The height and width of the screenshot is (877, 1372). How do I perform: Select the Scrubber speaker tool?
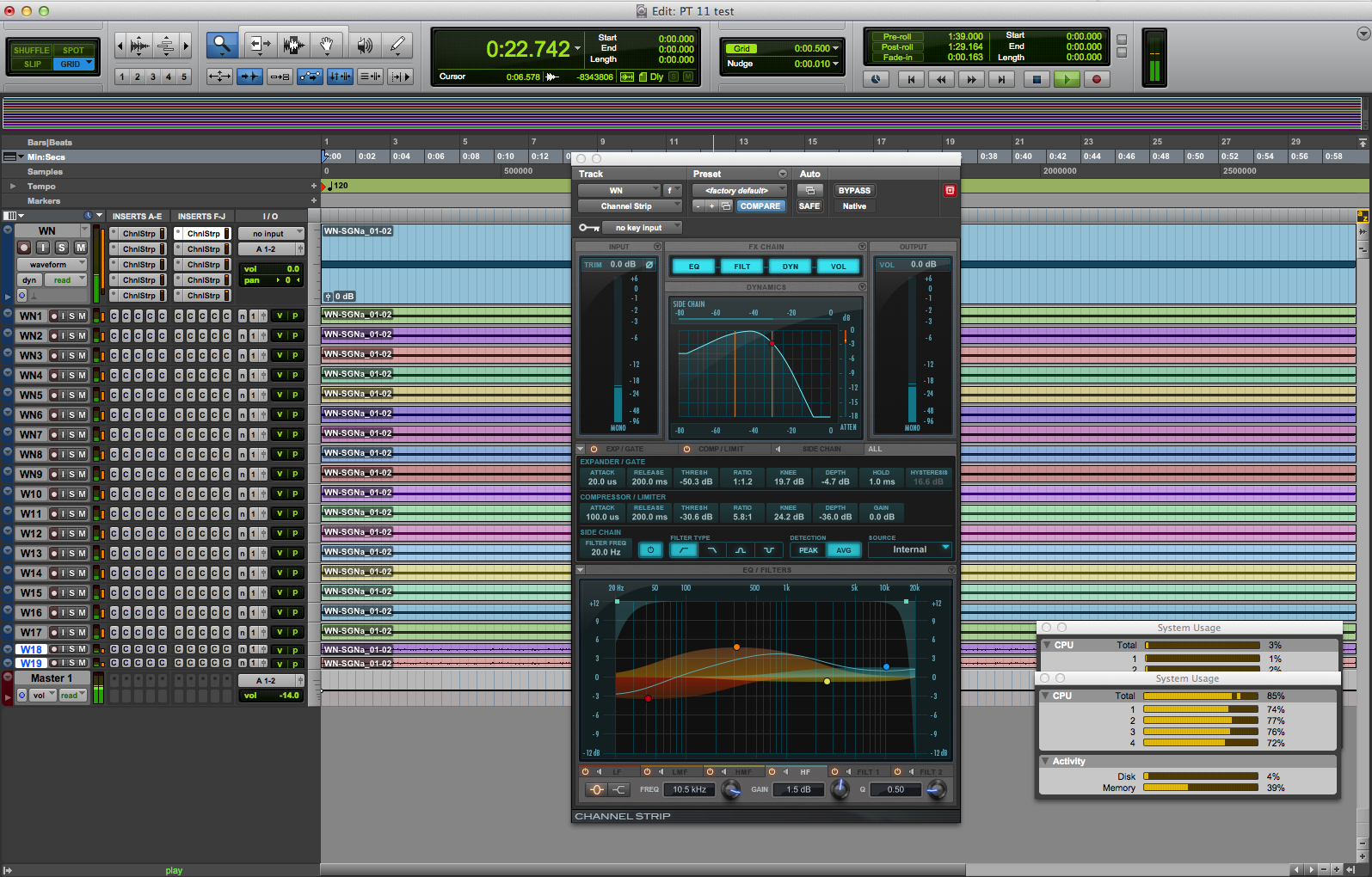[x=365, y=45]
